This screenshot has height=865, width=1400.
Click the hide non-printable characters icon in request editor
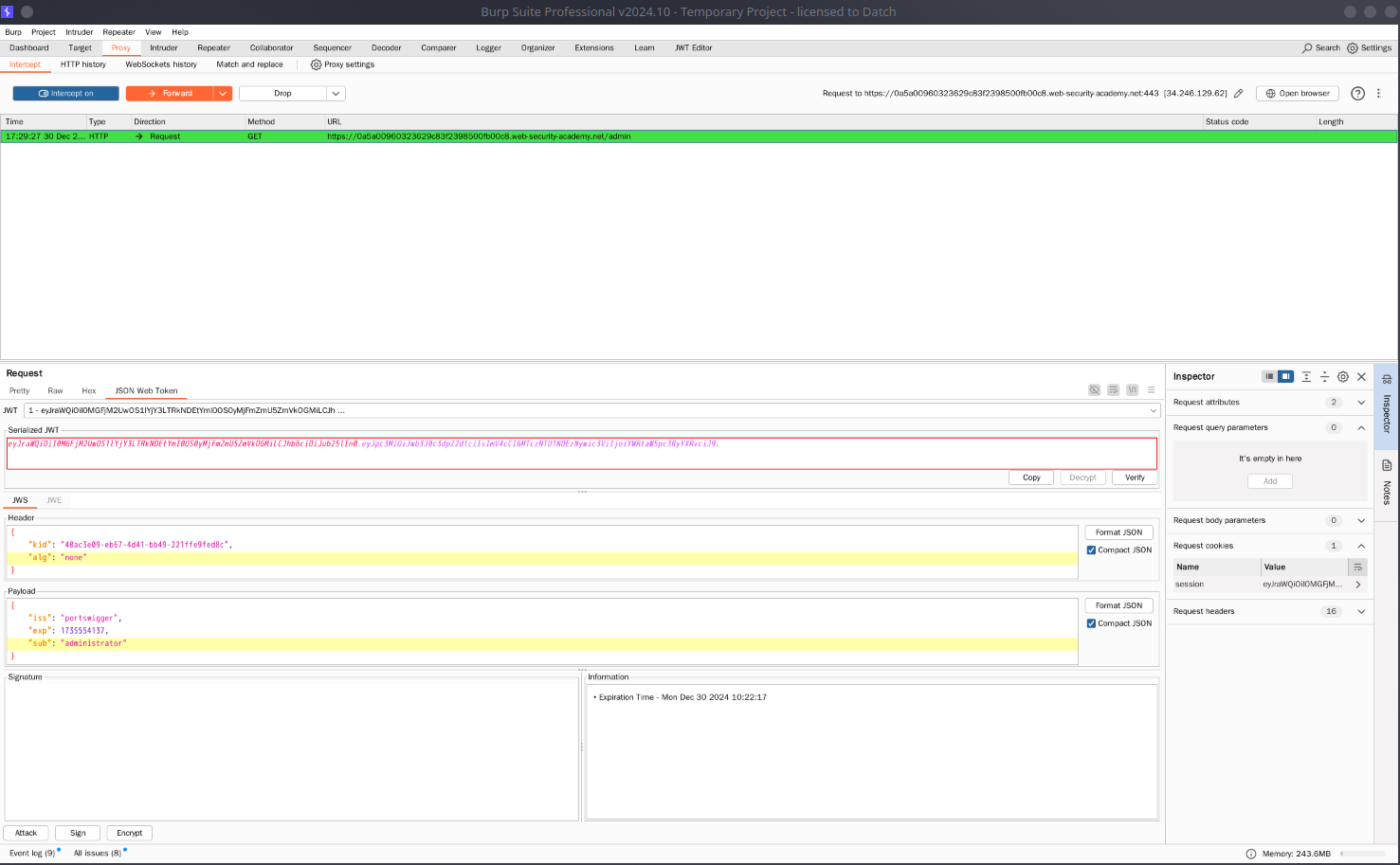click(x=1094, y=390)
